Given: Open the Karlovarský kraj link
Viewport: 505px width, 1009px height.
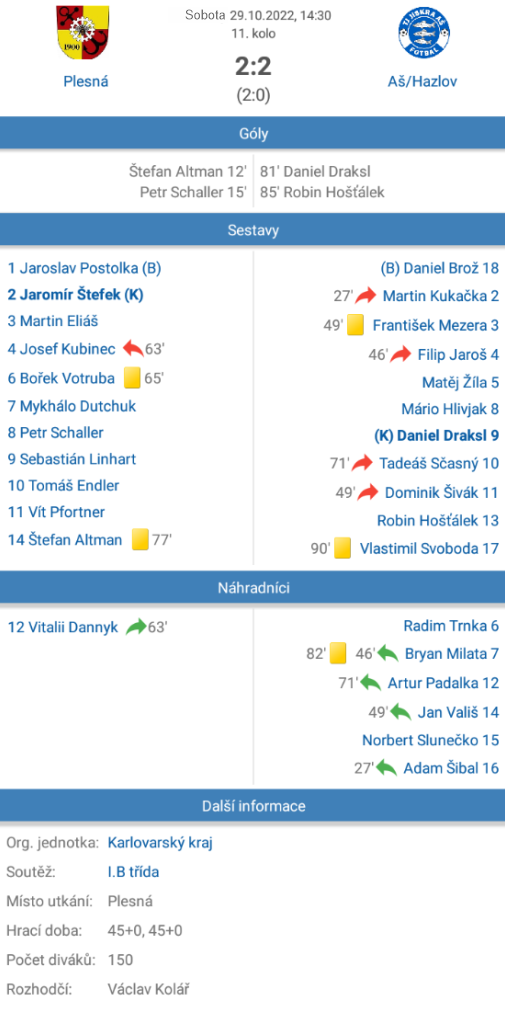Looking at the screenshot, I should [160, 843].
